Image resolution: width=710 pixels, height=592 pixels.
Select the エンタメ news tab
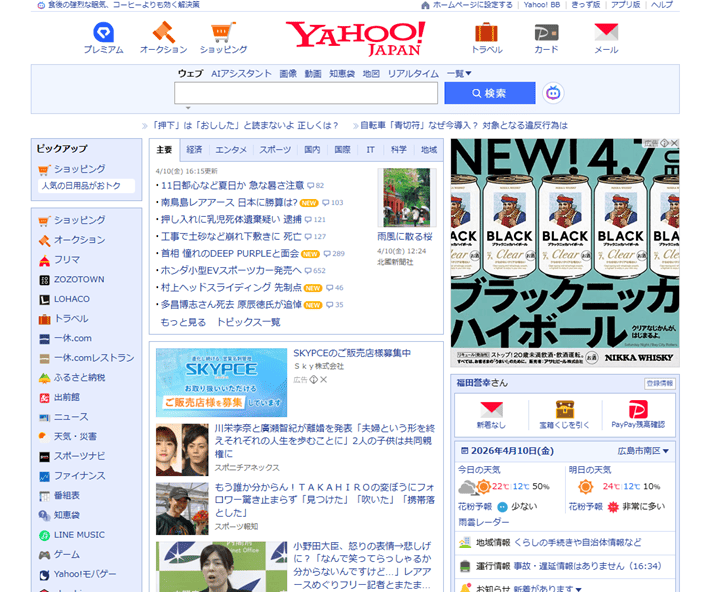tap(231, 149)
